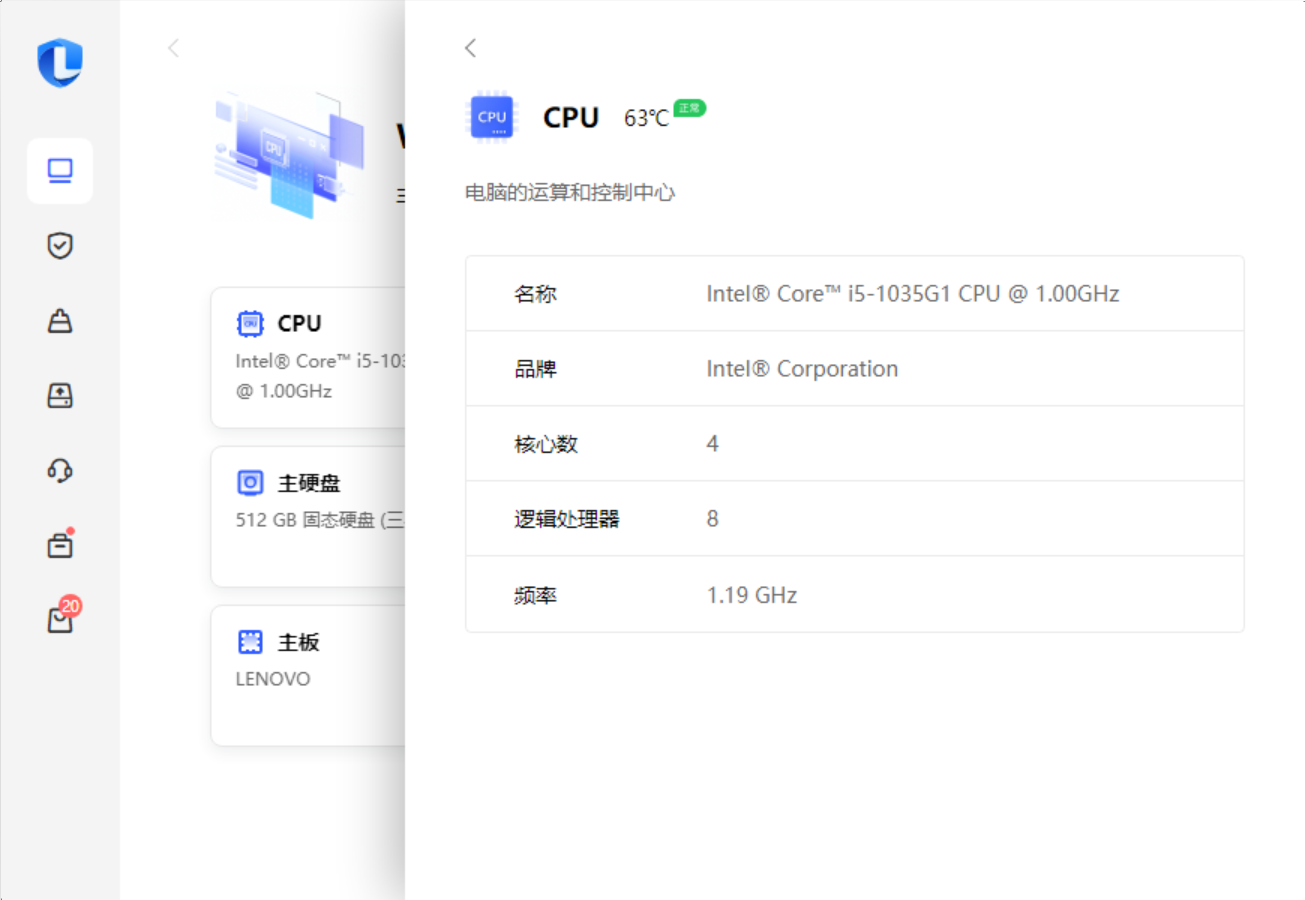Click the large CPU chip icon in panel header

click(x=492, y=117)
